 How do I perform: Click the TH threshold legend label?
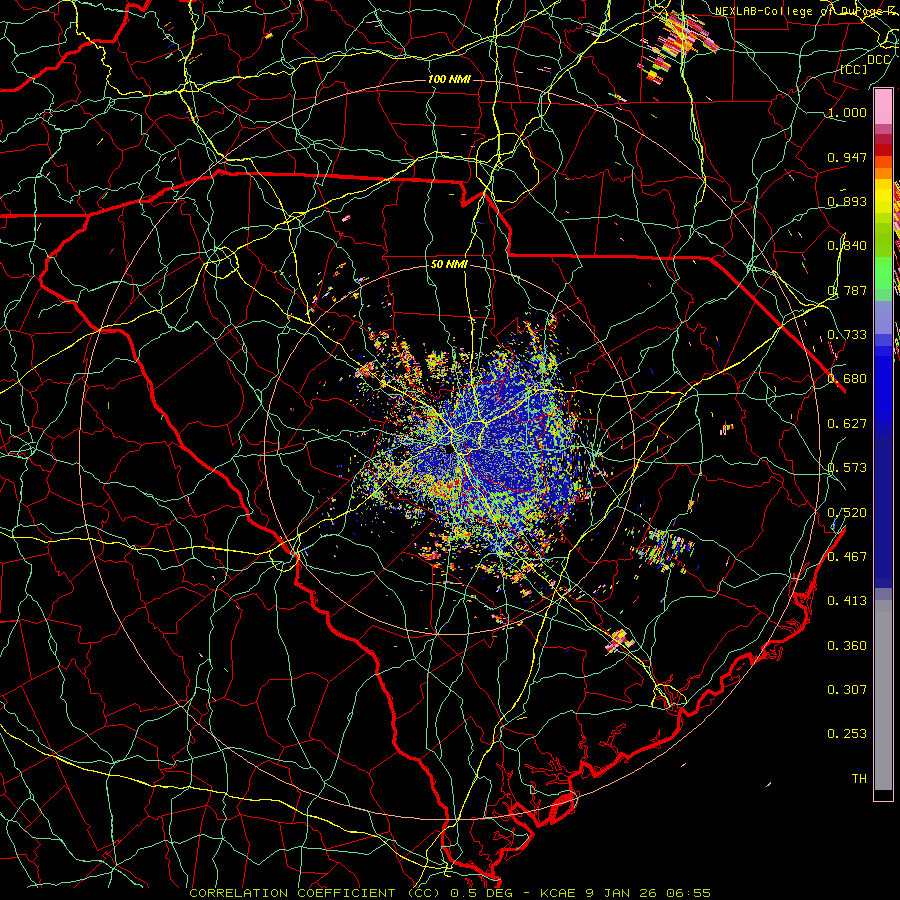click(859, 779)
